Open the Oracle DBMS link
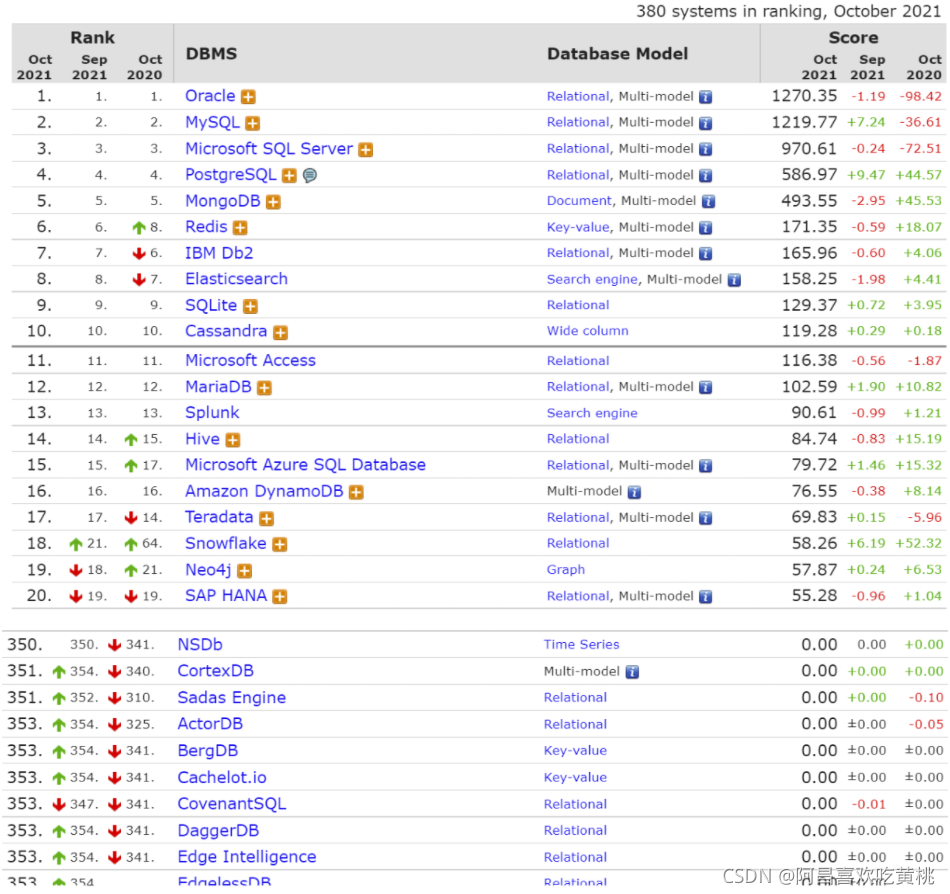The image size is (950, 894). click(x=210, y=96)
